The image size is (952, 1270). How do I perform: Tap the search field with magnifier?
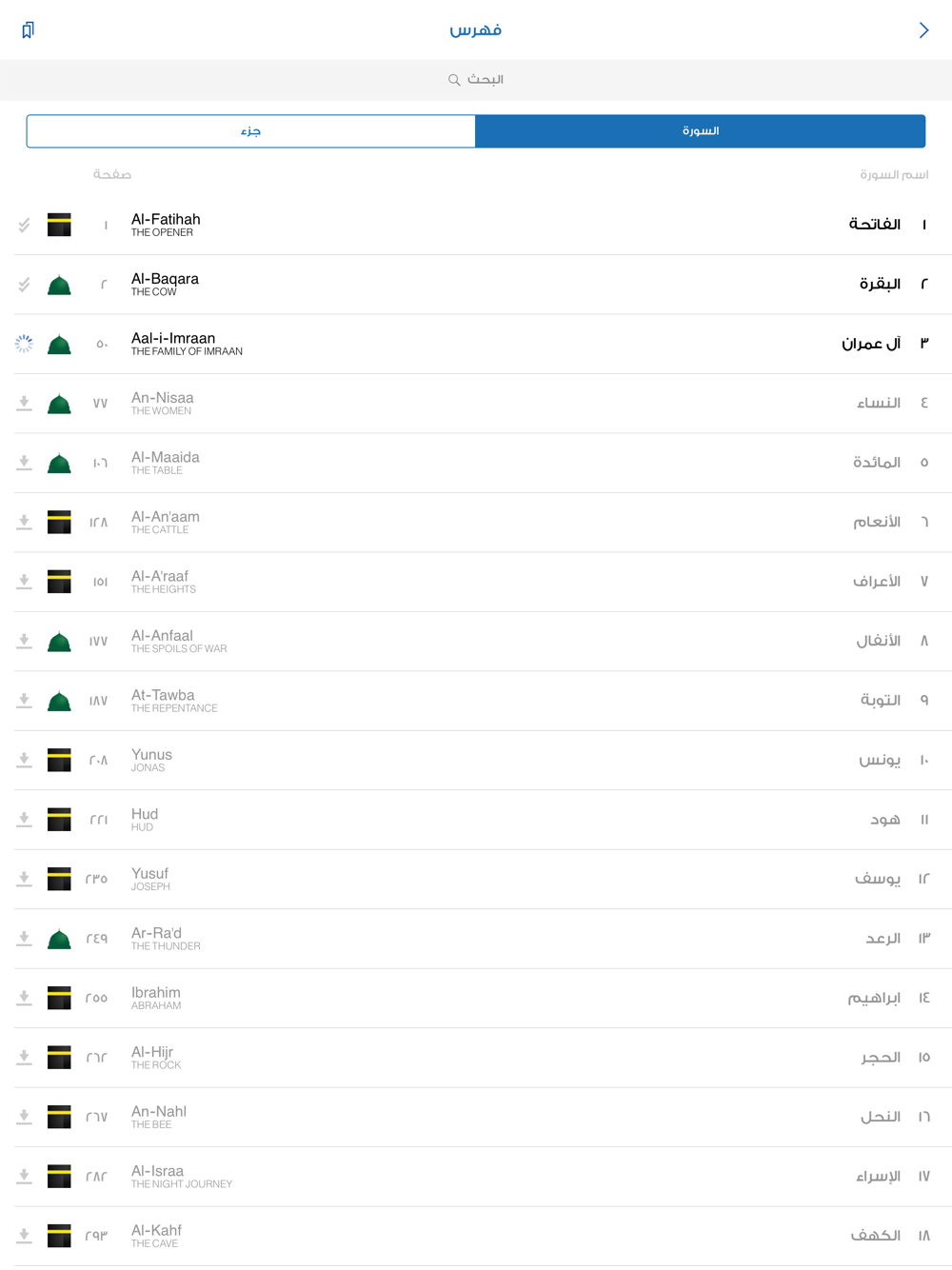(476, 80)
